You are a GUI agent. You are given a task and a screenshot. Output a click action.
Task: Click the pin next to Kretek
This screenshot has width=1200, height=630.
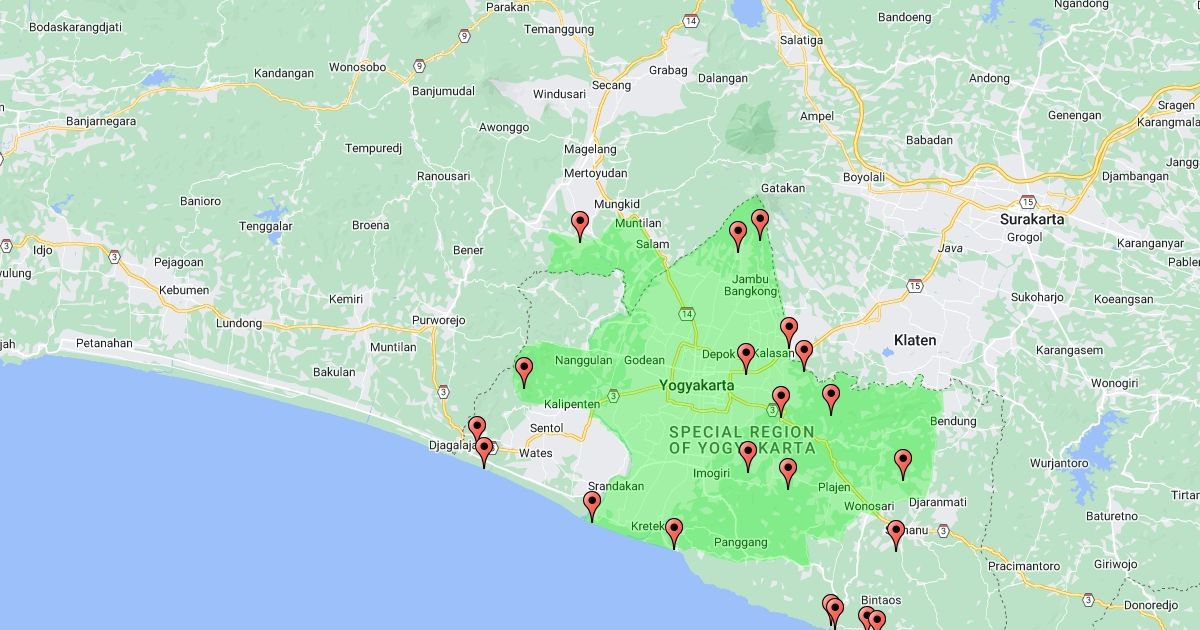[674, 531]
